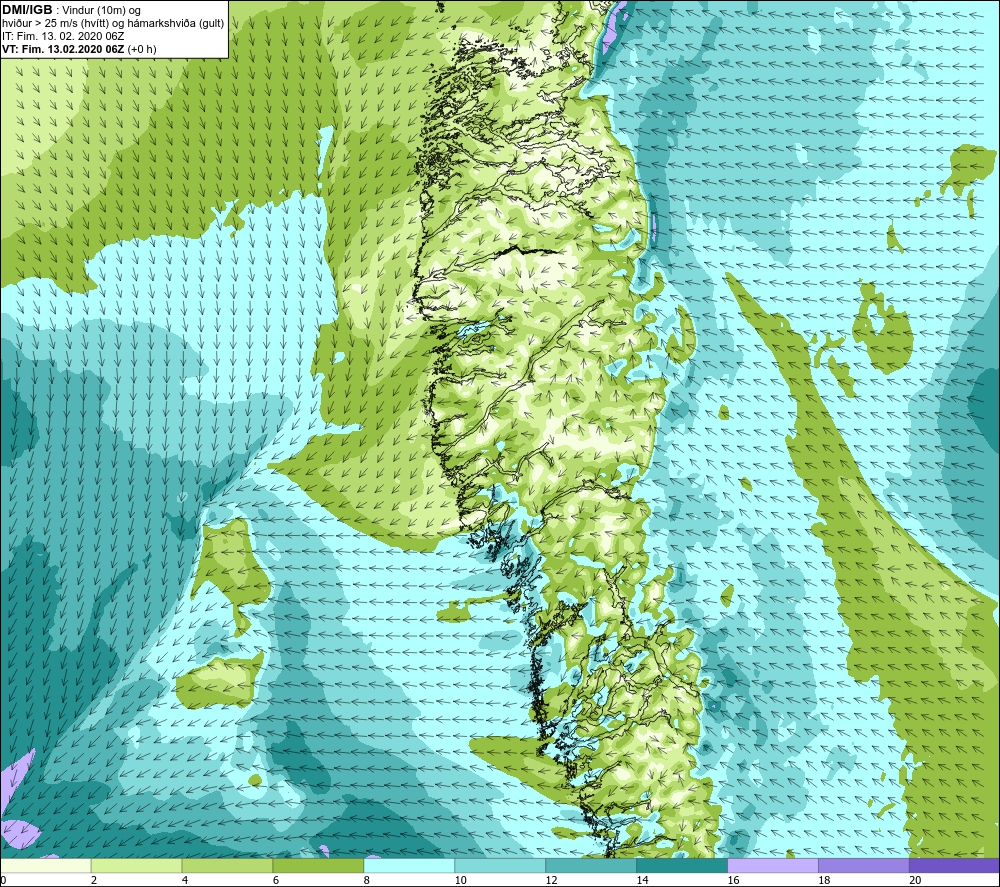Click the scale label '2'
The width and height of the screenshot is (1000, 887).
click(94, 880)
